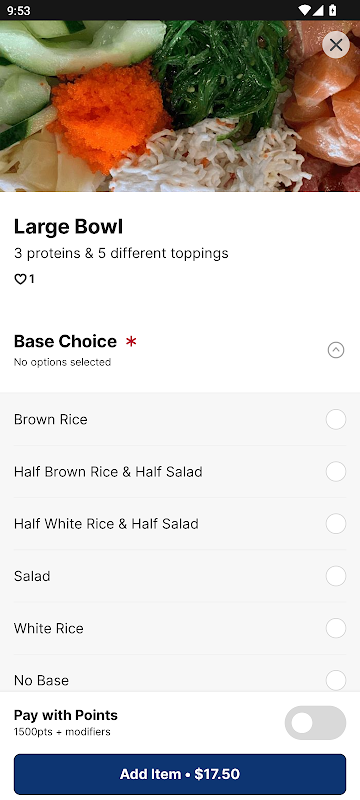Screen dimensions: 360x800
Task: Tap Add Item $17.50 button
Action: [180, 774]
